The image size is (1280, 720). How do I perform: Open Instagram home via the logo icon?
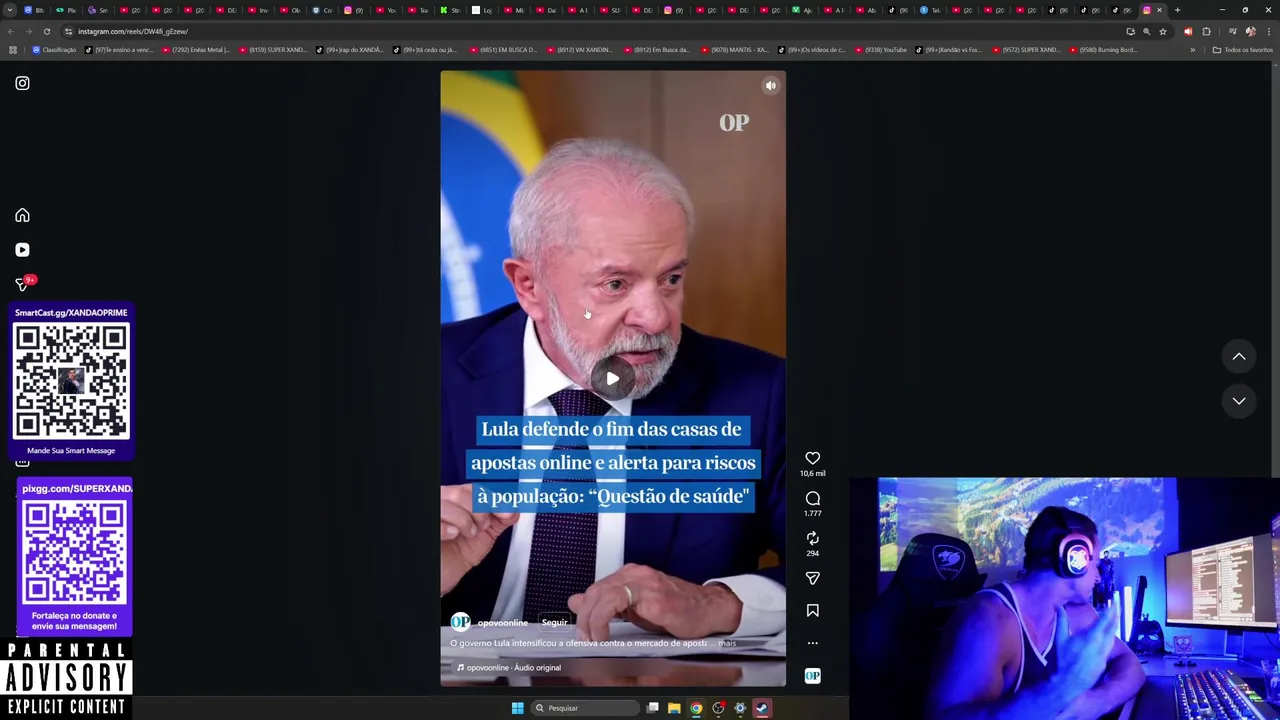click(x=22, y=83)
